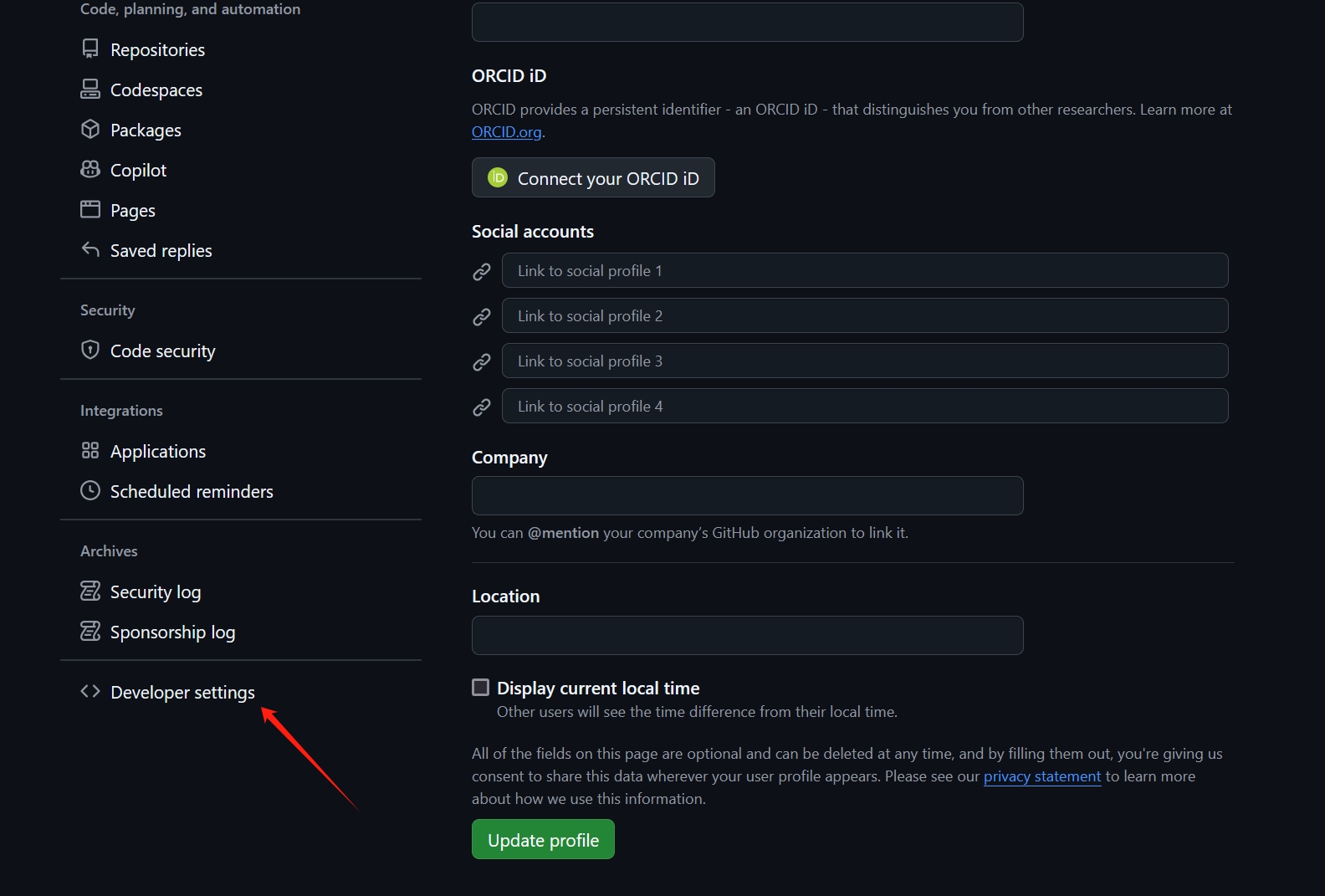Go to Sponsorship log

pos(172,632)
